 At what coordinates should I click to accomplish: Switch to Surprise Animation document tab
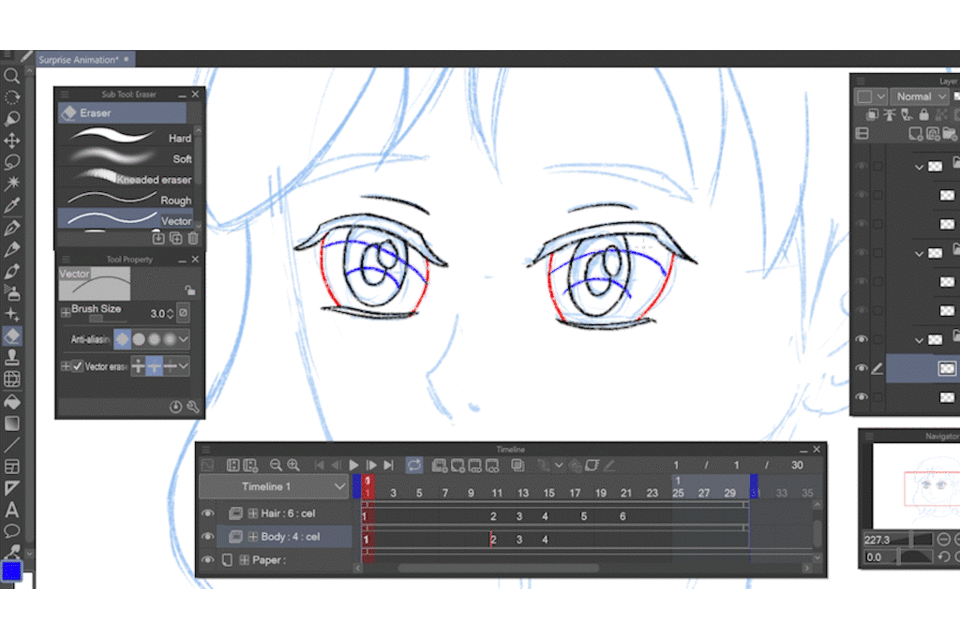click(84, 59)
